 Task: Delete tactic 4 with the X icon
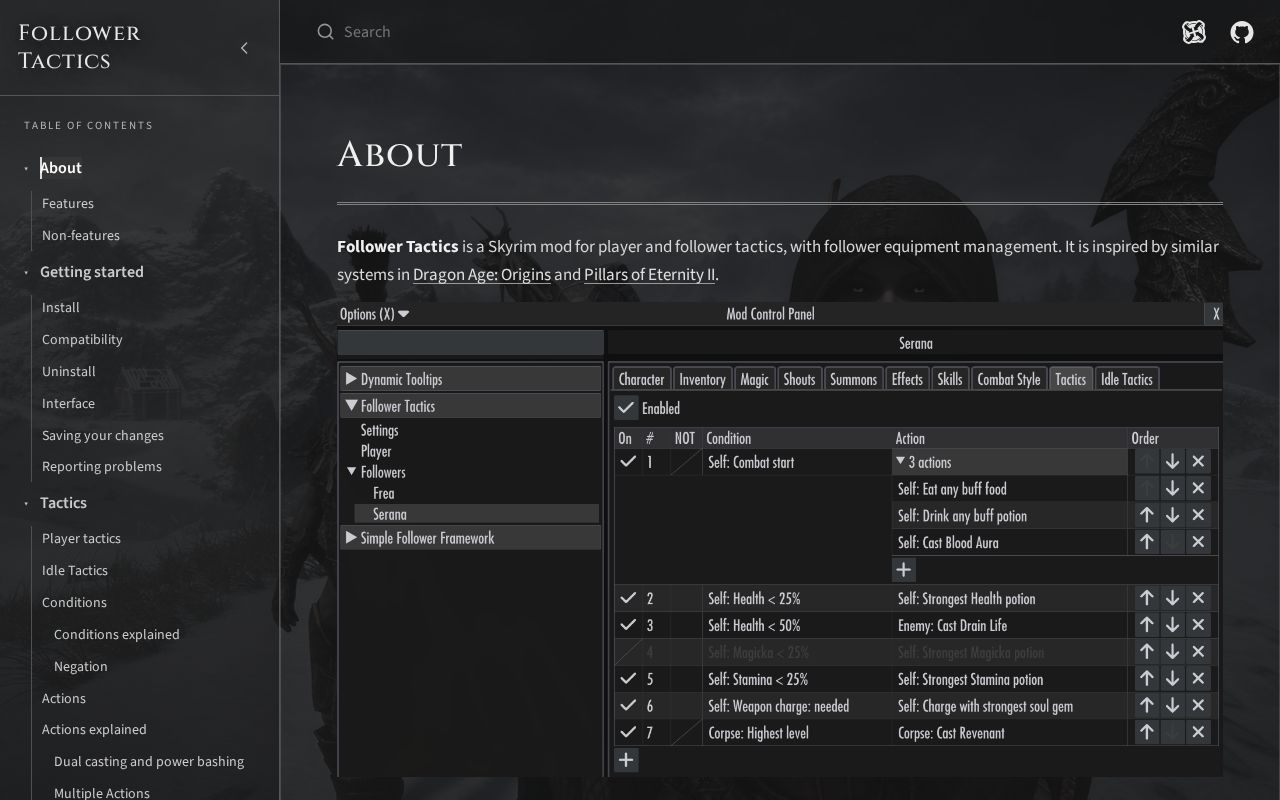1198,652
